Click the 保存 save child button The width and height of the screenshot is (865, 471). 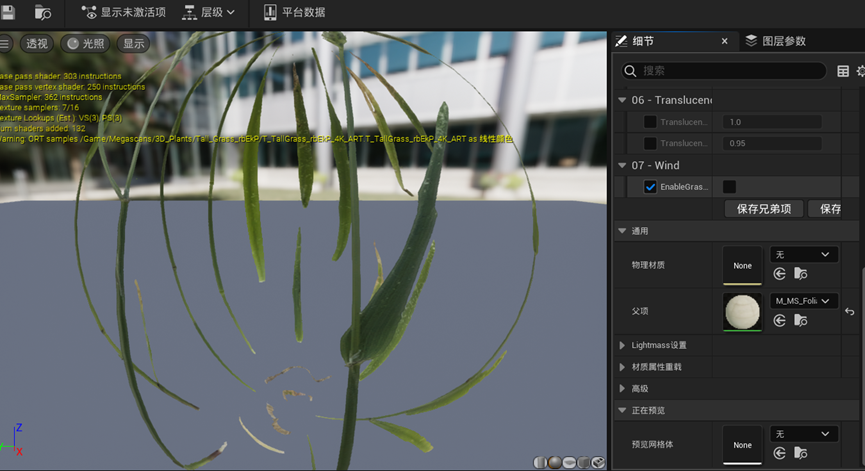tap(825, 208)
